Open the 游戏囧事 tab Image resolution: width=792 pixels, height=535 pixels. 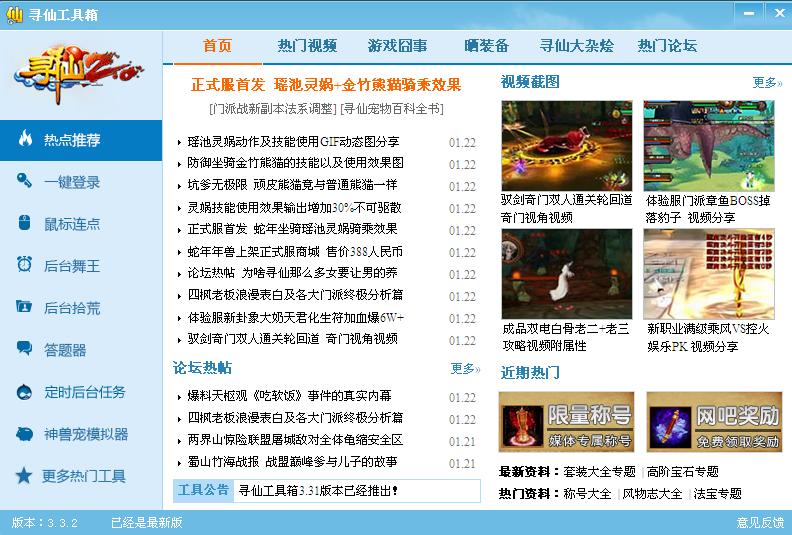tap(398, 46)
